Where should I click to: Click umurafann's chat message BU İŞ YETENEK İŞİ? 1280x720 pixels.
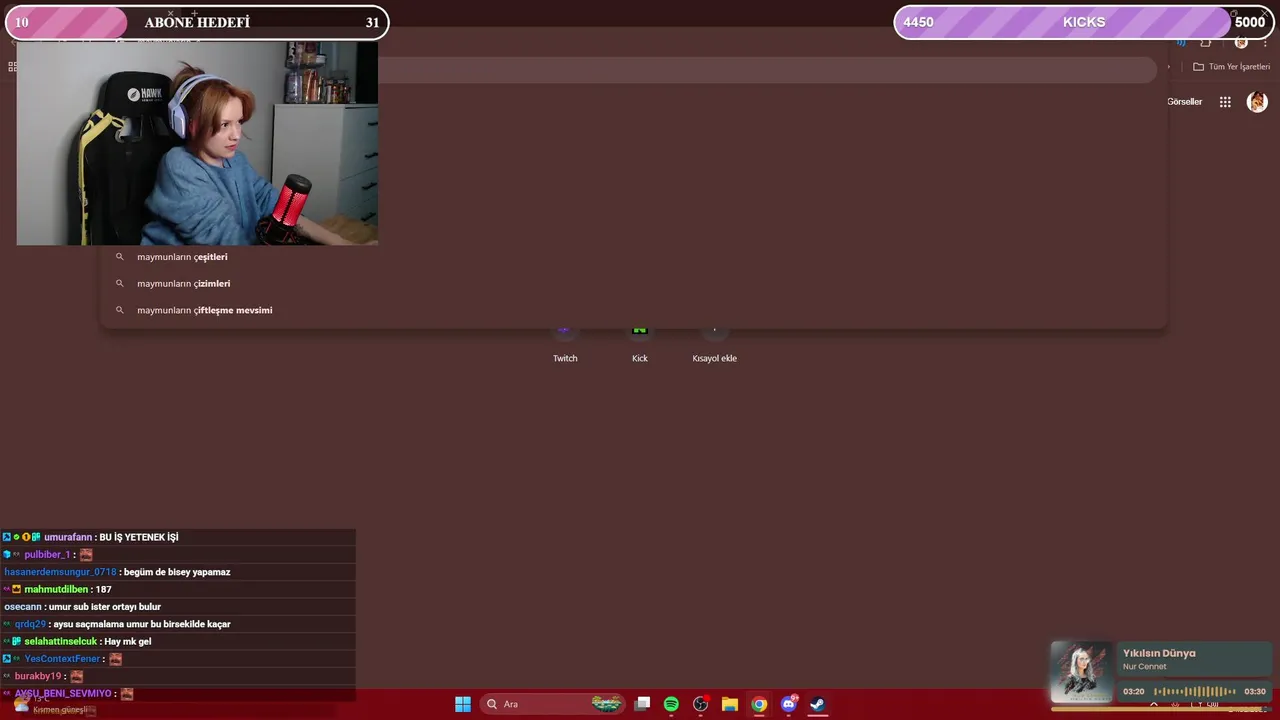(138, 537)
